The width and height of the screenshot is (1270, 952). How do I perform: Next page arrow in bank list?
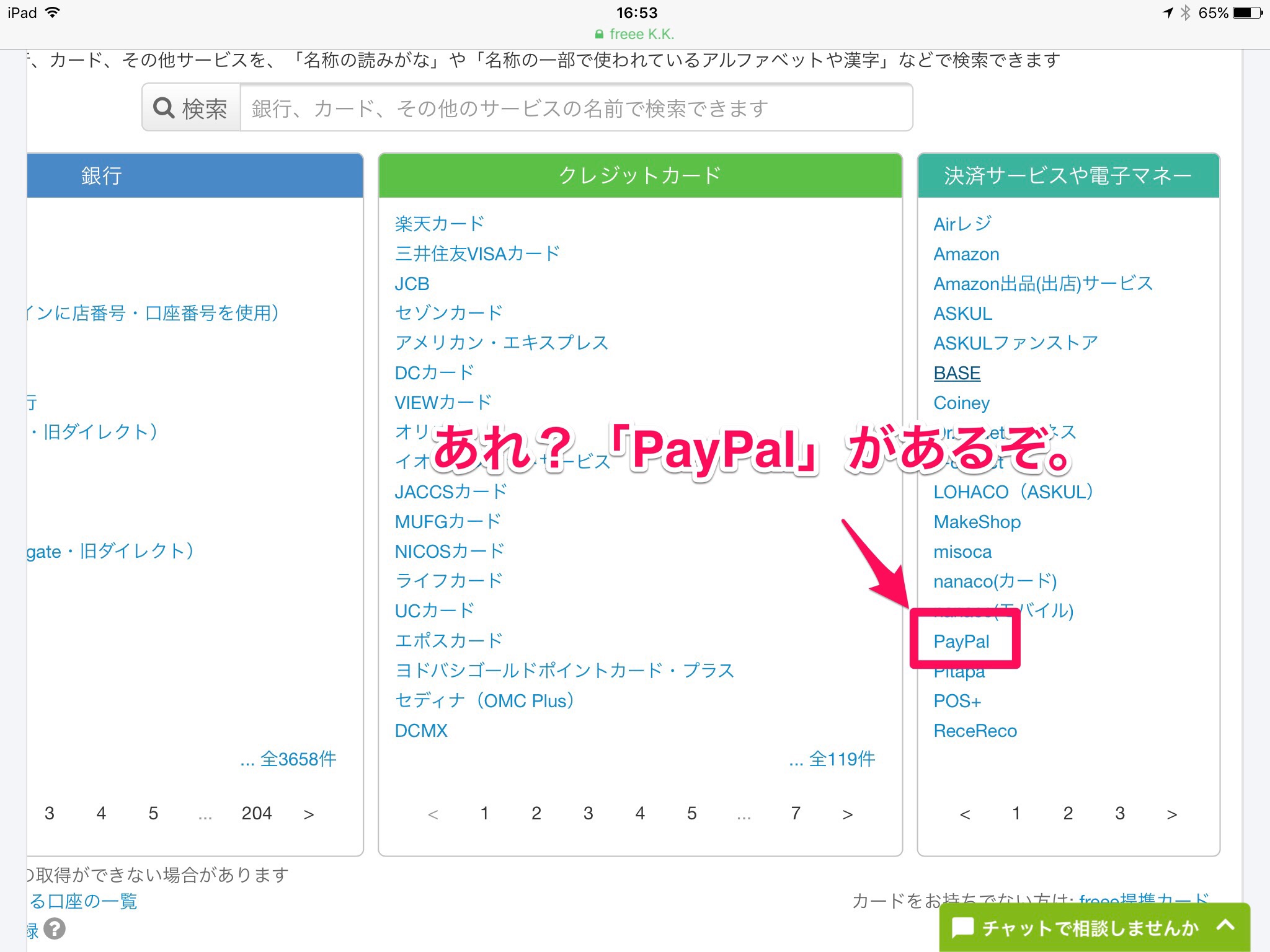[308, 814]
